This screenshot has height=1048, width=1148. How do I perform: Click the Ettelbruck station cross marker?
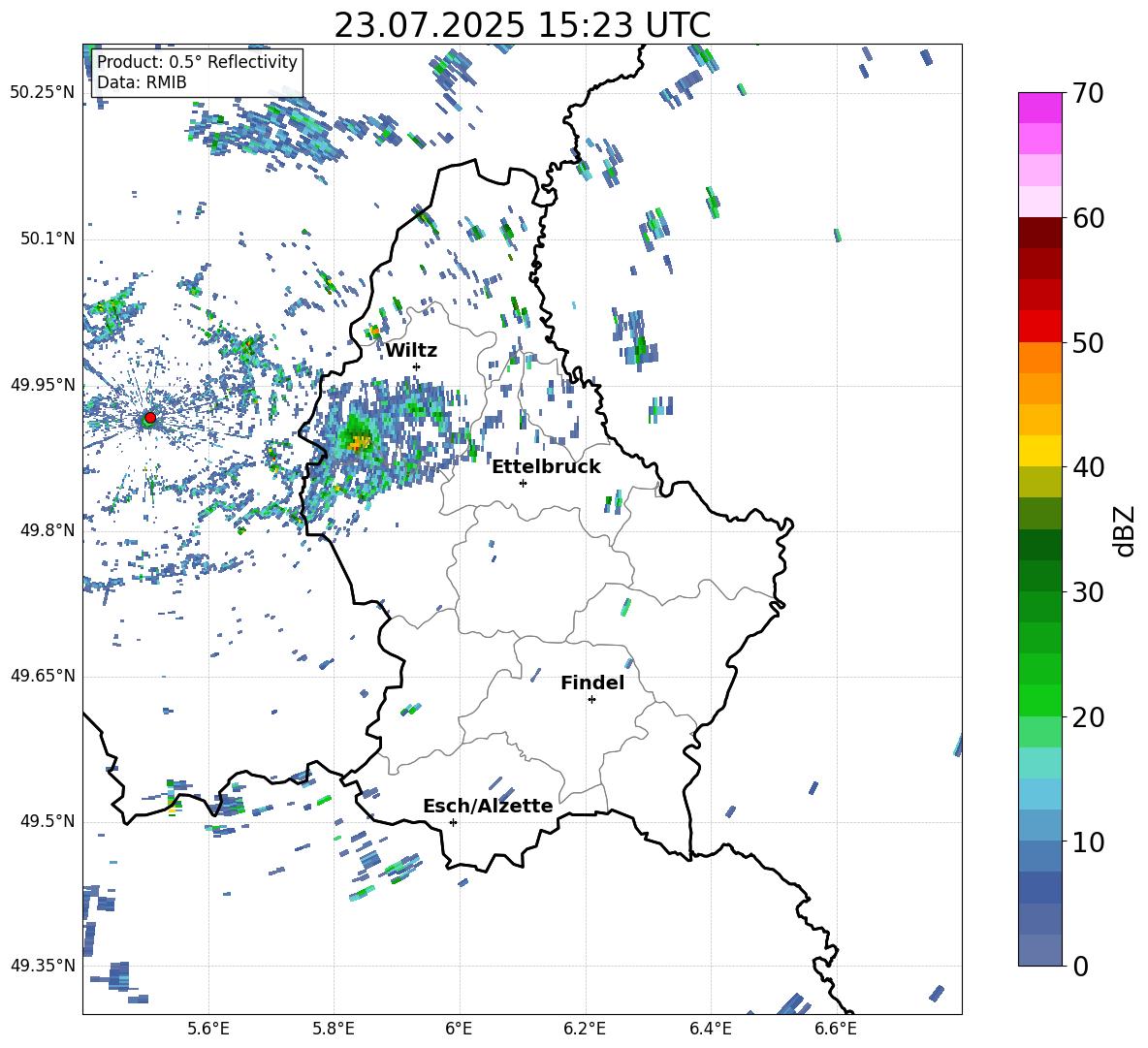click(523, 483)
